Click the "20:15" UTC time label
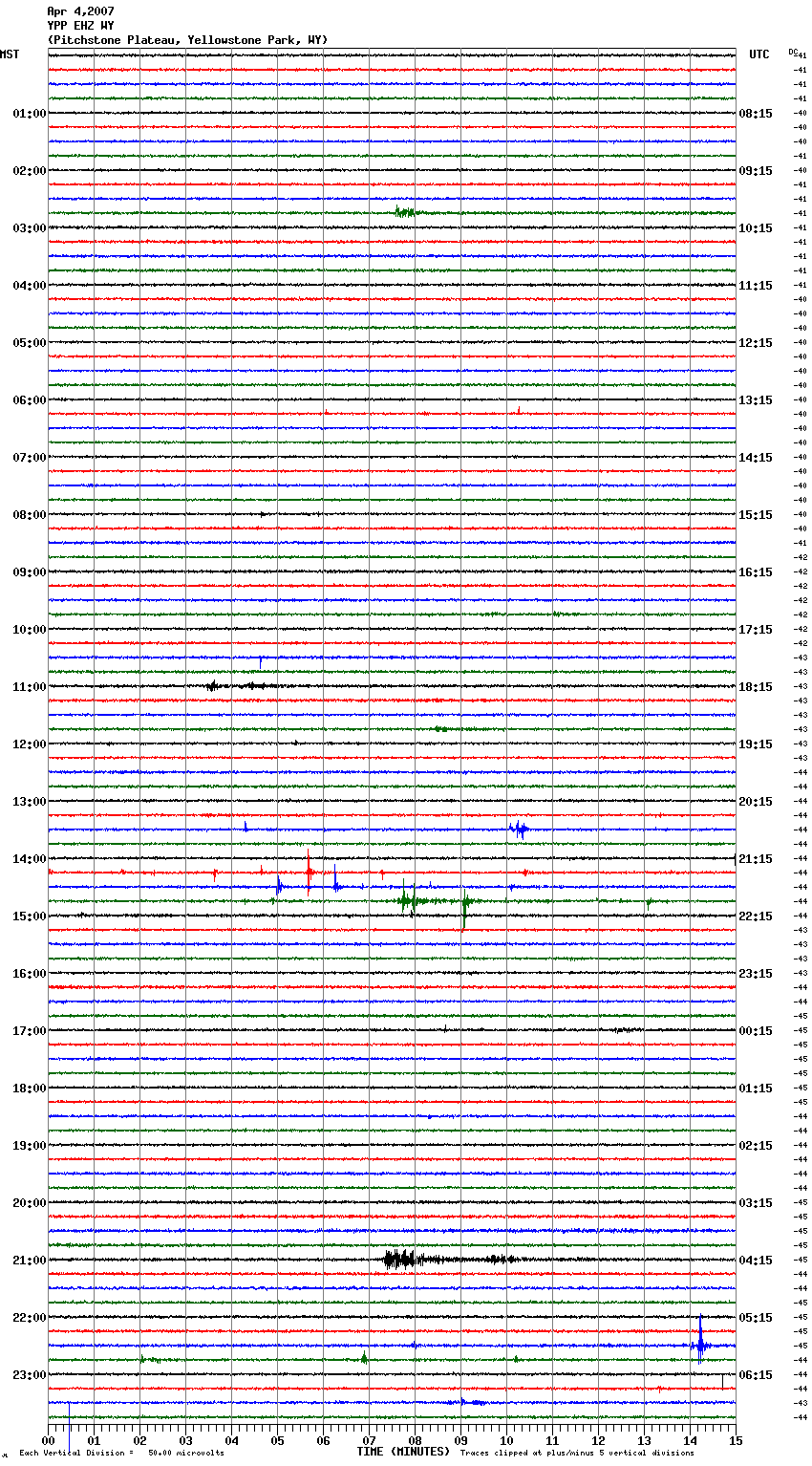The width and height of the screenshot is (812, 1466). 756,802
